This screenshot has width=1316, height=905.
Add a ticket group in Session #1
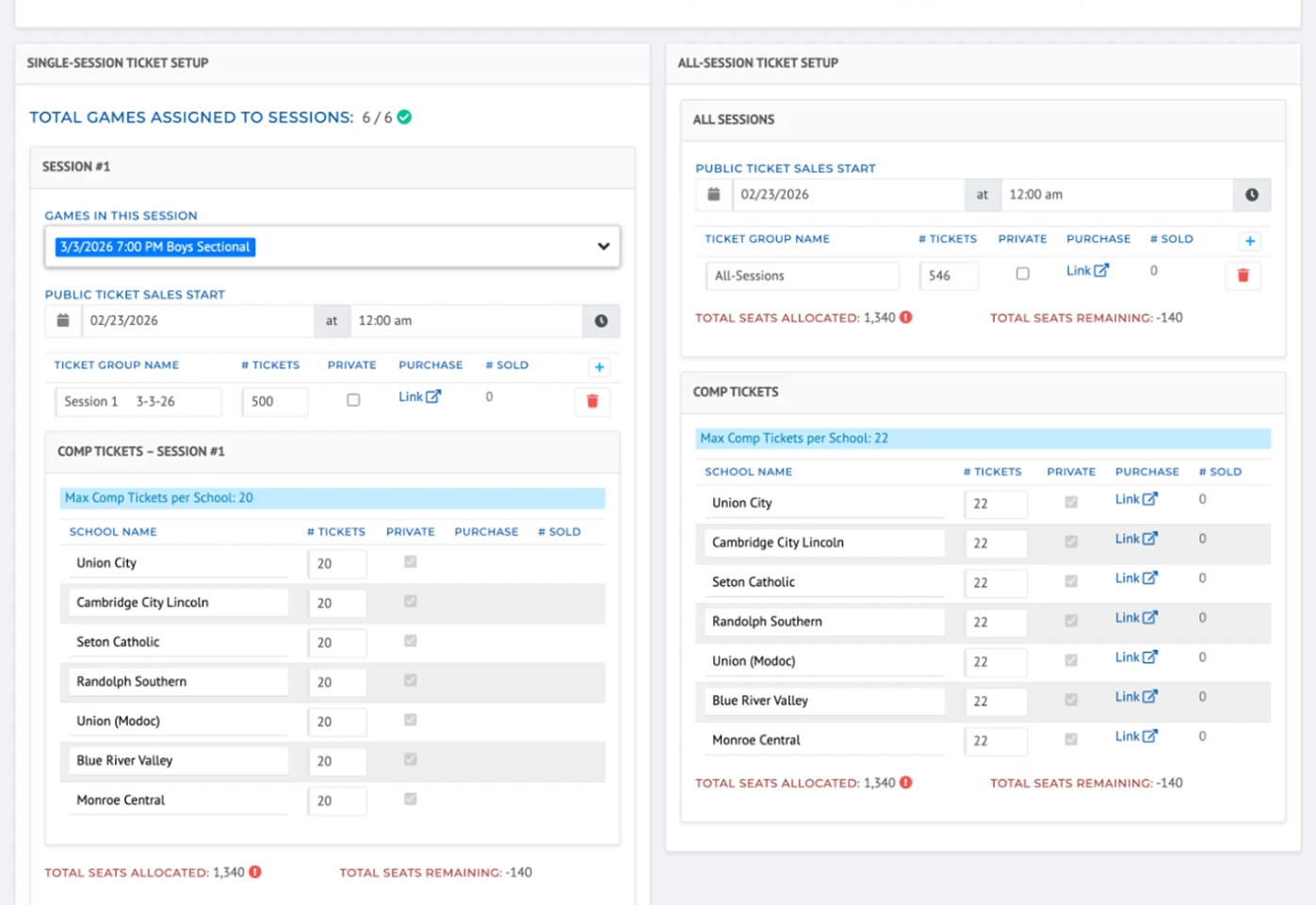(x=599, y=367)
